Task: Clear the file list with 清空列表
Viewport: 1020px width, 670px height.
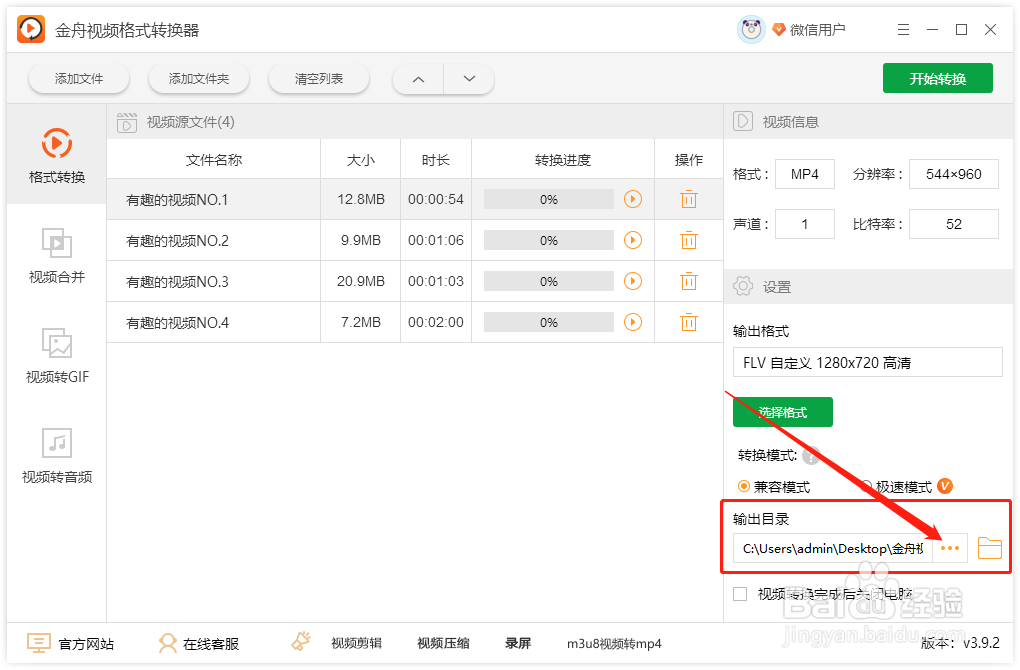Action: coord(318,77)
